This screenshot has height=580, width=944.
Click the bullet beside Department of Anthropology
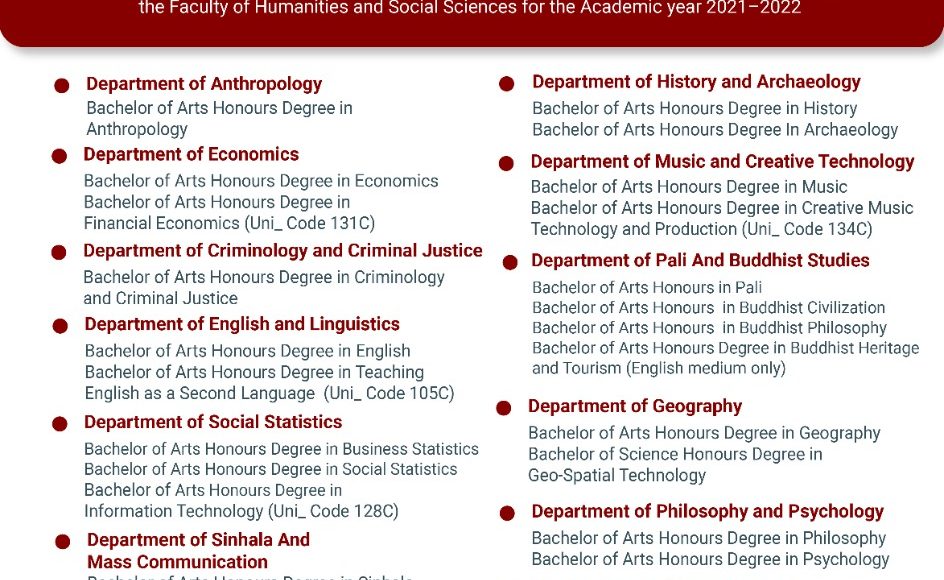point(62,86)
